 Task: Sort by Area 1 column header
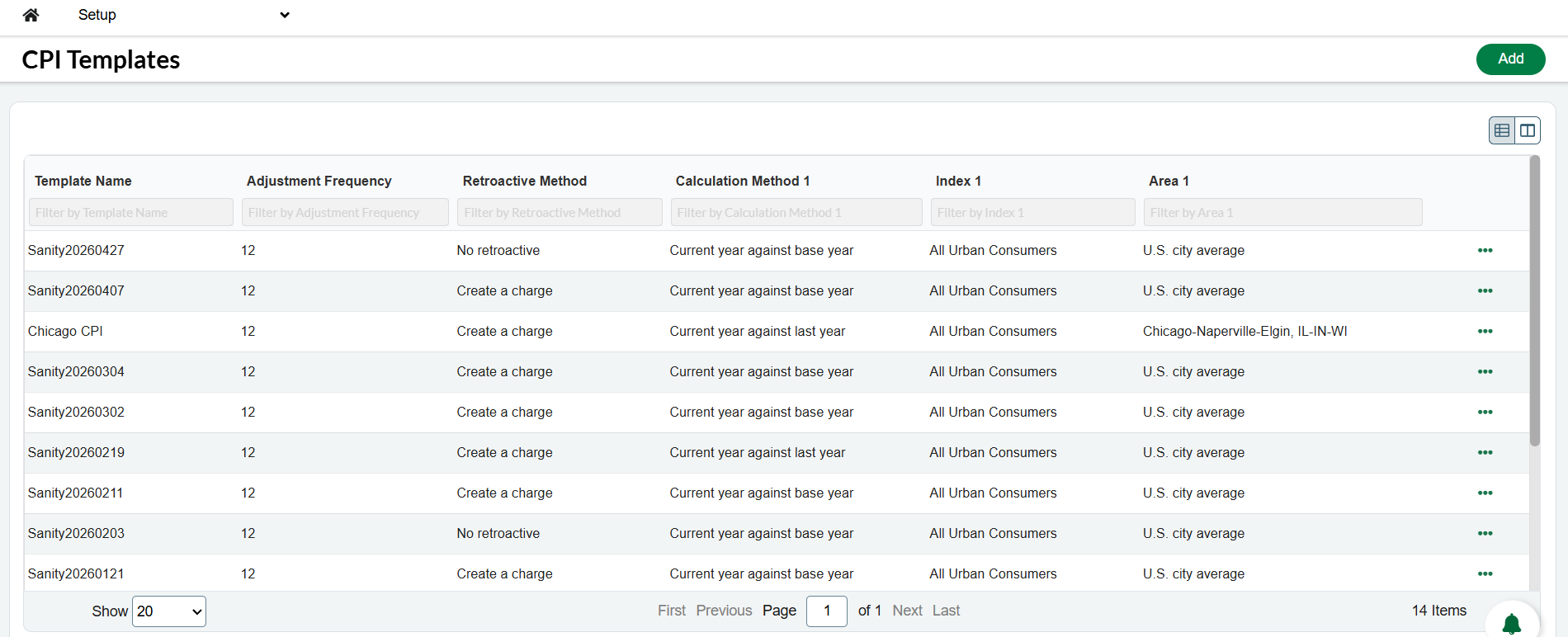tap(1169, 181)
